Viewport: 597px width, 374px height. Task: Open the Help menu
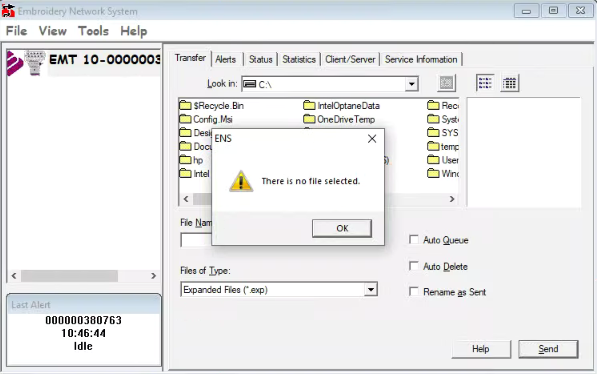coord(134,31)
